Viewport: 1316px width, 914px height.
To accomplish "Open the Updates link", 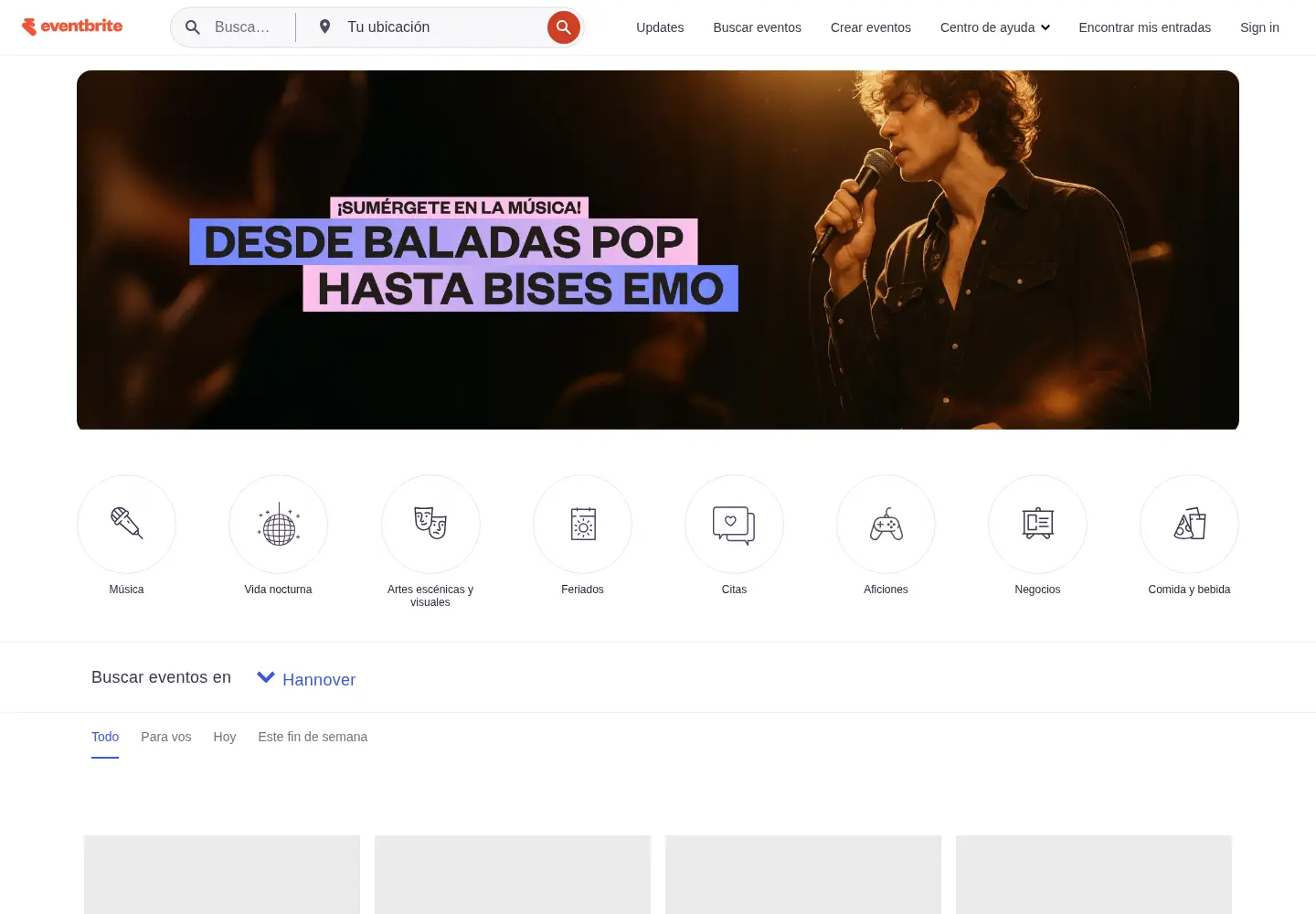I will point(660,27).
